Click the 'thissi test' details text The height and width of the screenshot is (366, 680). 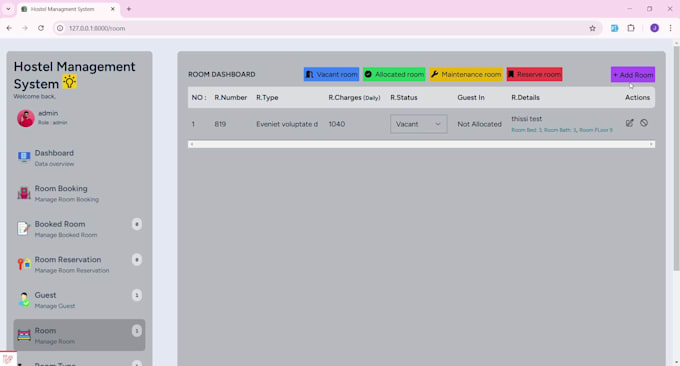526,119
